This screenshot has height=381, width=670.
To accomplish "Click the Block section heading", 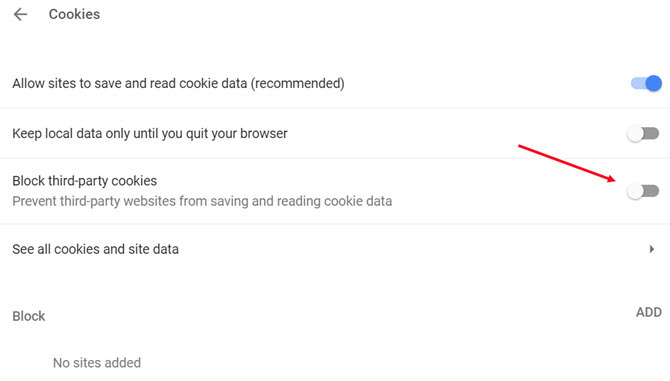I will [x=29, y=316].
